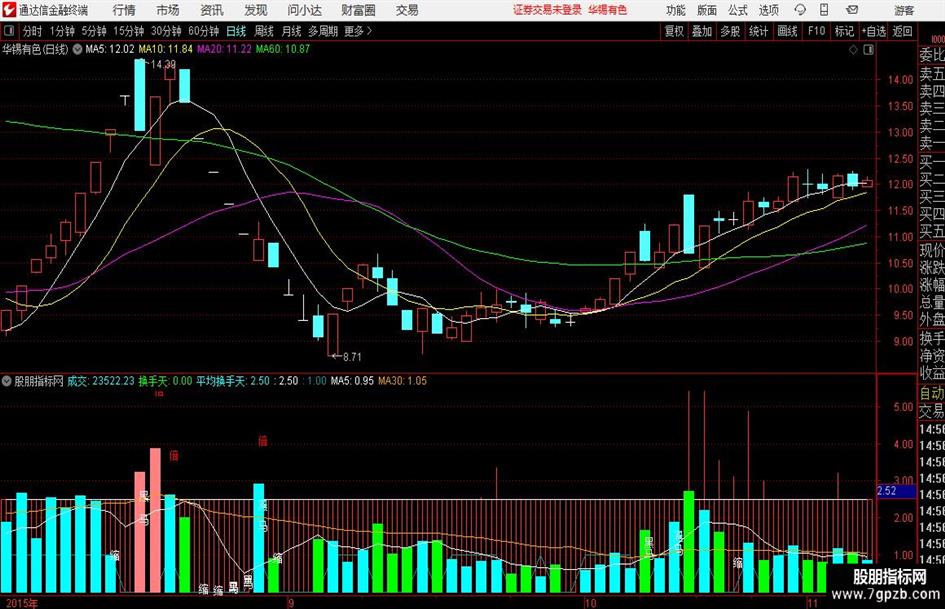Click the MA60: 10.87 label
The height and width of the screenshot is (609, 945).
[283, 49]
